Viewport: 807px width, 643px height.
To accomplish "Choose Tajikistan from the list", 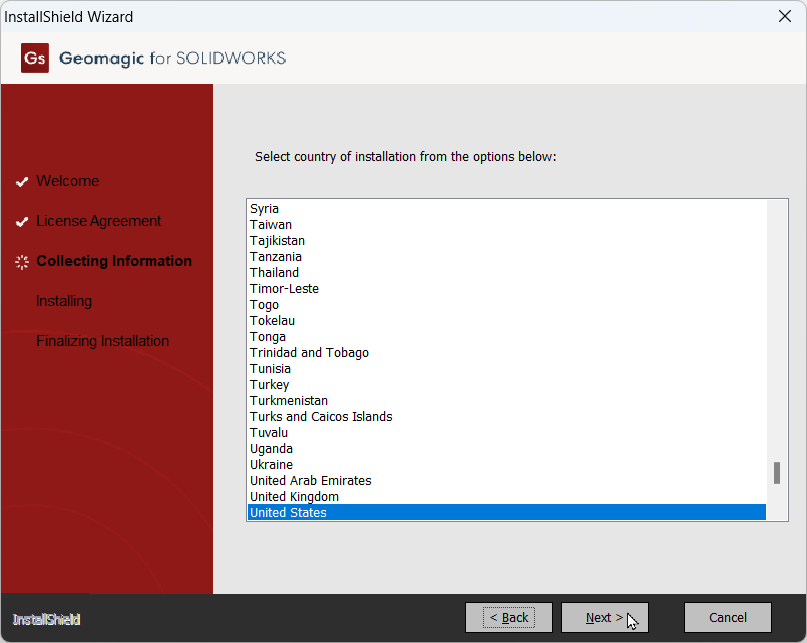I will click(x=506, y=240).
